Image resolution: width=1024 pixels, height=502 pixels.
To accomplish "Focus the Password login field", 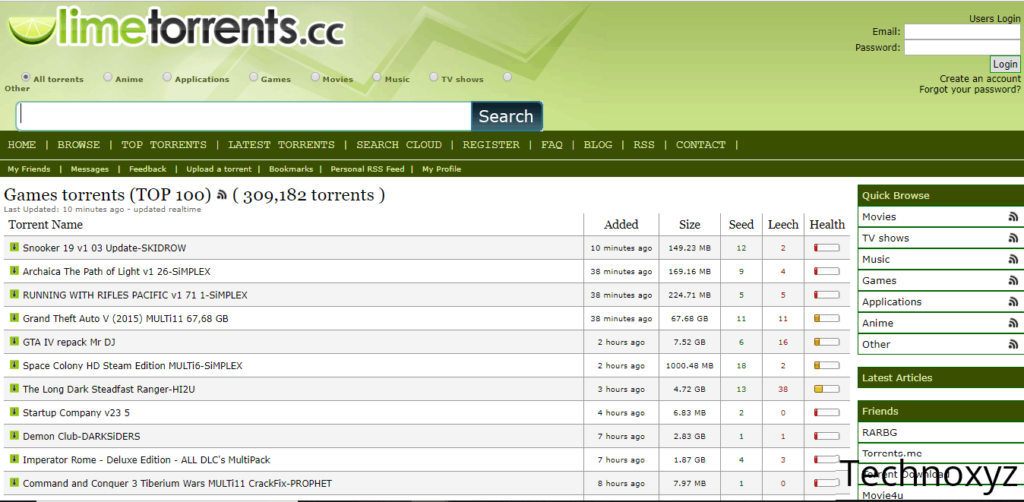I will (962, 48).
